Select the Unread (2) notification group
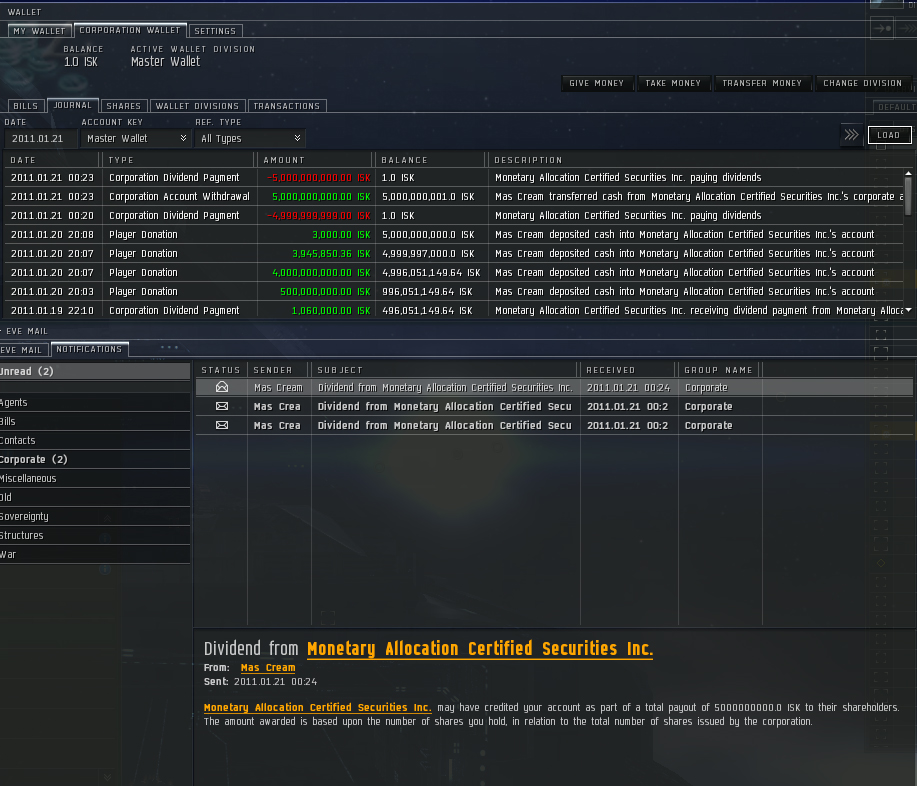Viewport: 917px width, 786px height. click(95, 371)
